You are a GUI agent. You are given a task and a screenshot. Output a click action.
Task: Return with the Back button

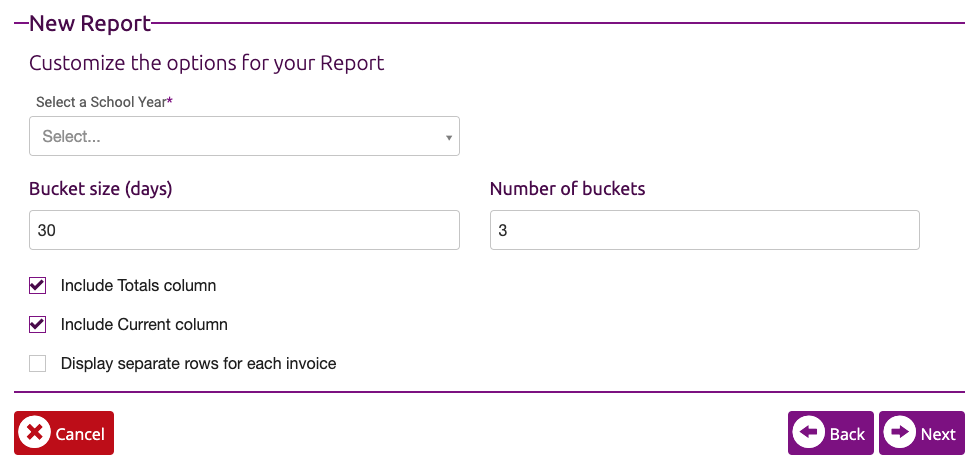pyautogui.click(x=831, y=433)
